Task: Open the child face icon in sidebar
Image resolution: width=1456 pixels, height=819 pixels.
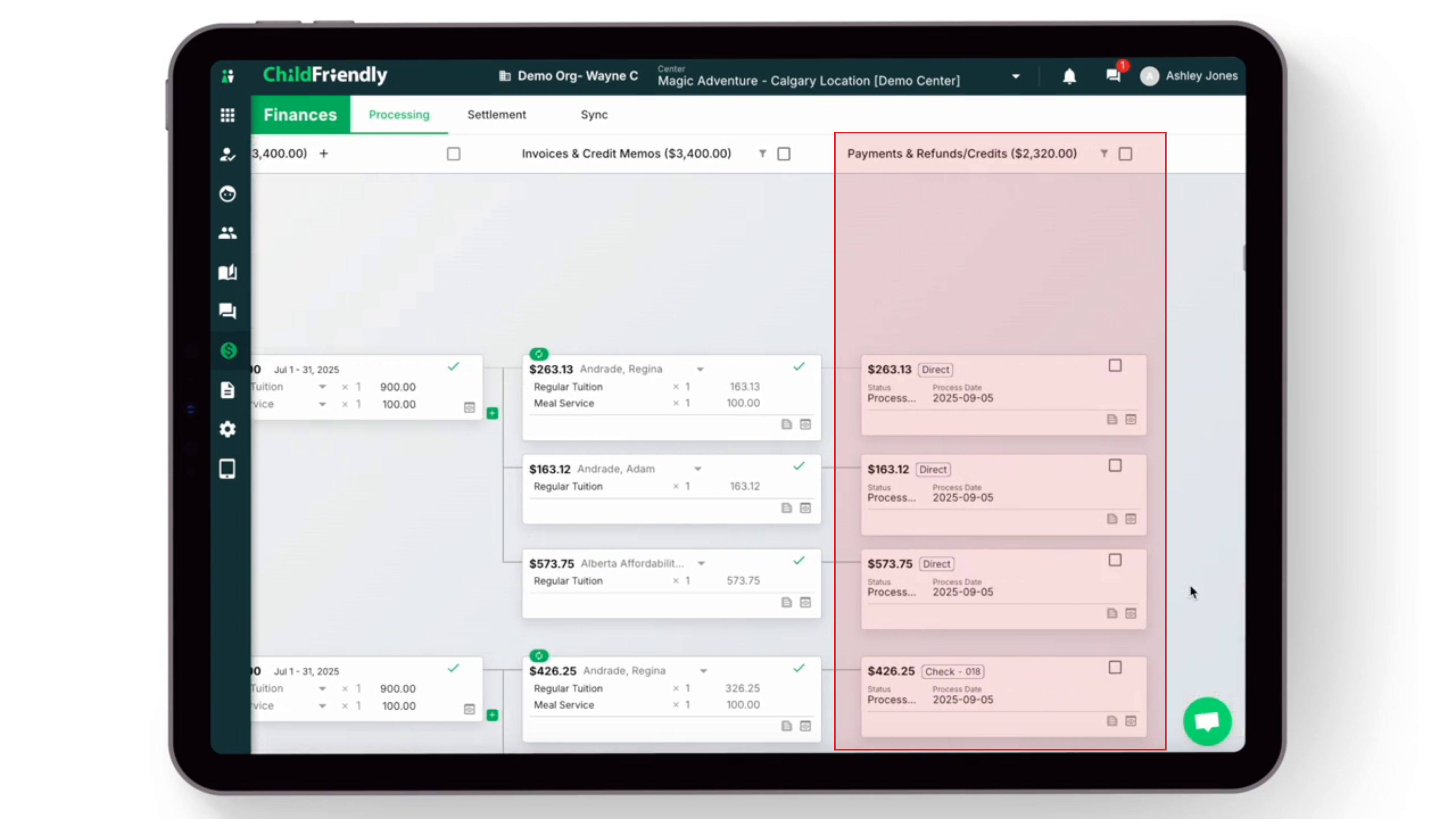Action: click(227, 194)
